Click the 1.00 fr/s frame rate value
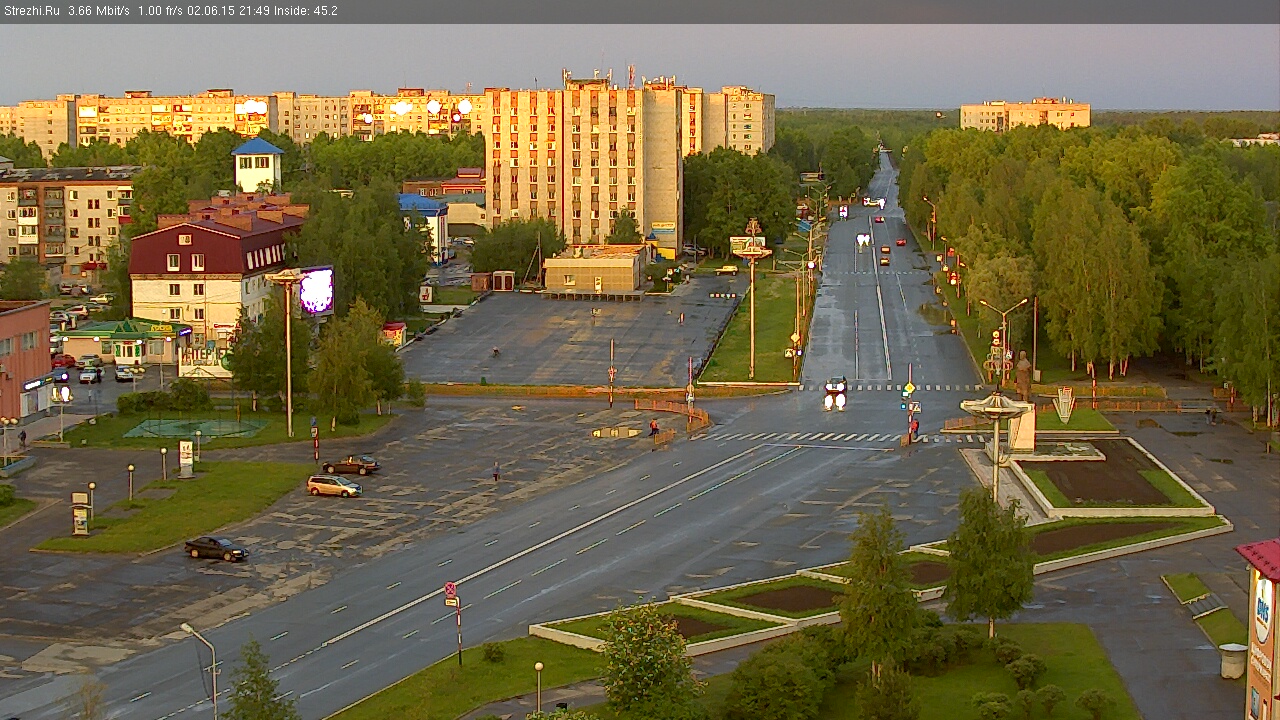The image size is (1280, 720). pos(160,11)
